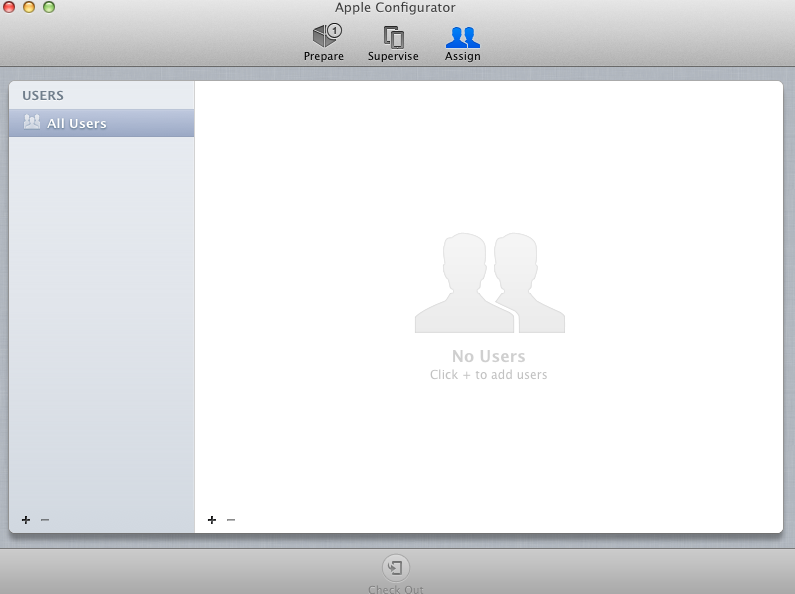Switch to the Supervise section
795x594 pixels.
(393, 43)
